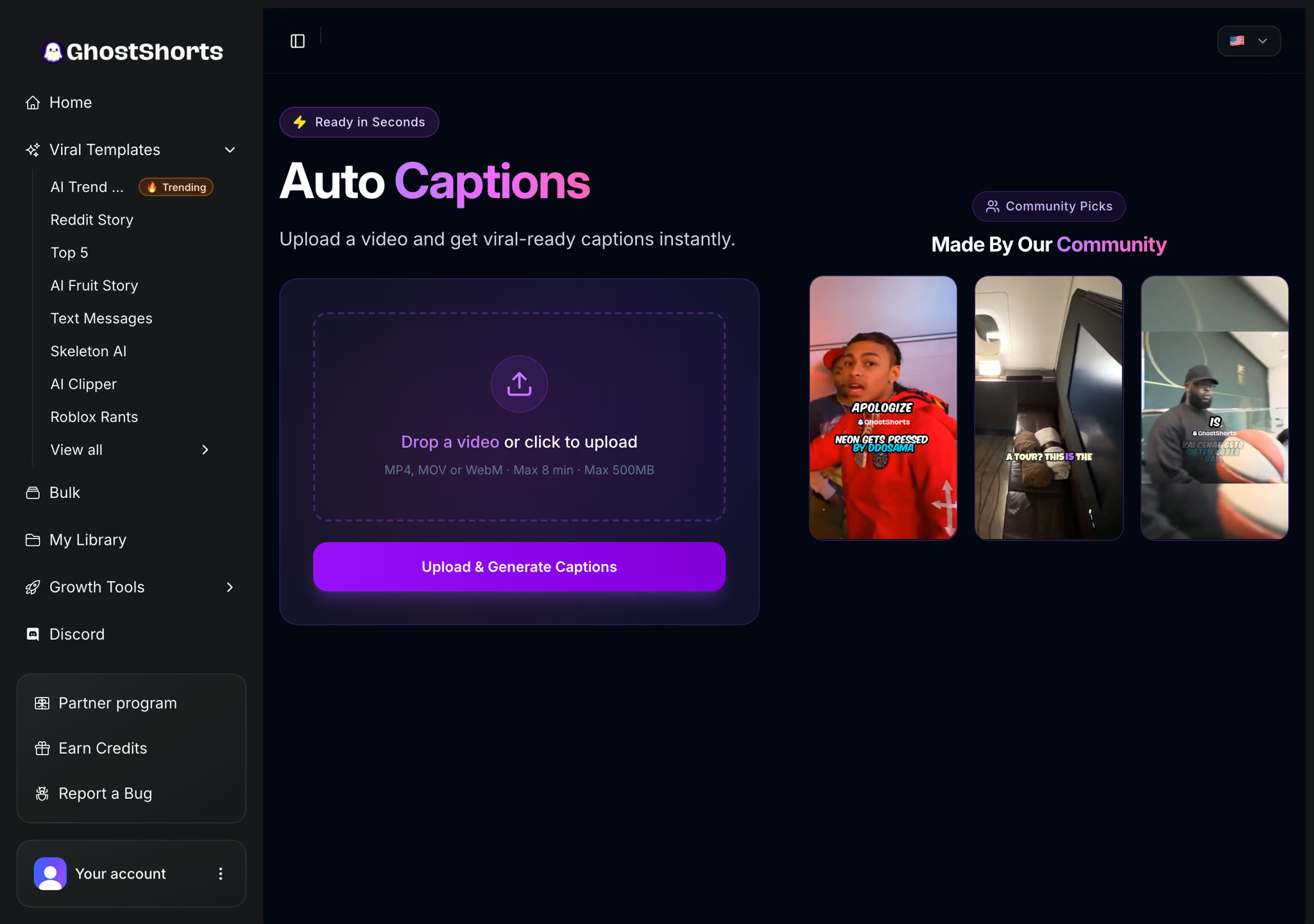This screenshot has height=924, width=1314.
Task: Click the GhostShorts brand name text
Action: pos(145,52)
